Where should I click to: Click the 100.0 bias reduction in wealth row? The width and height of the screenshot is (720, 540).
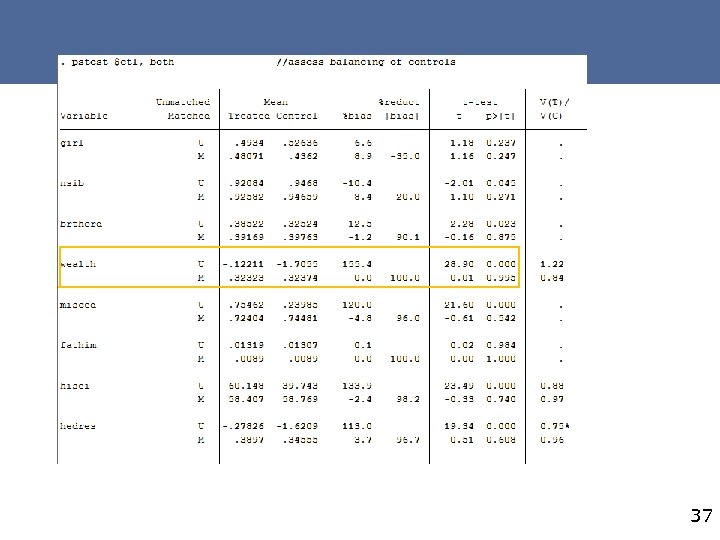click(x=406, y=277)
